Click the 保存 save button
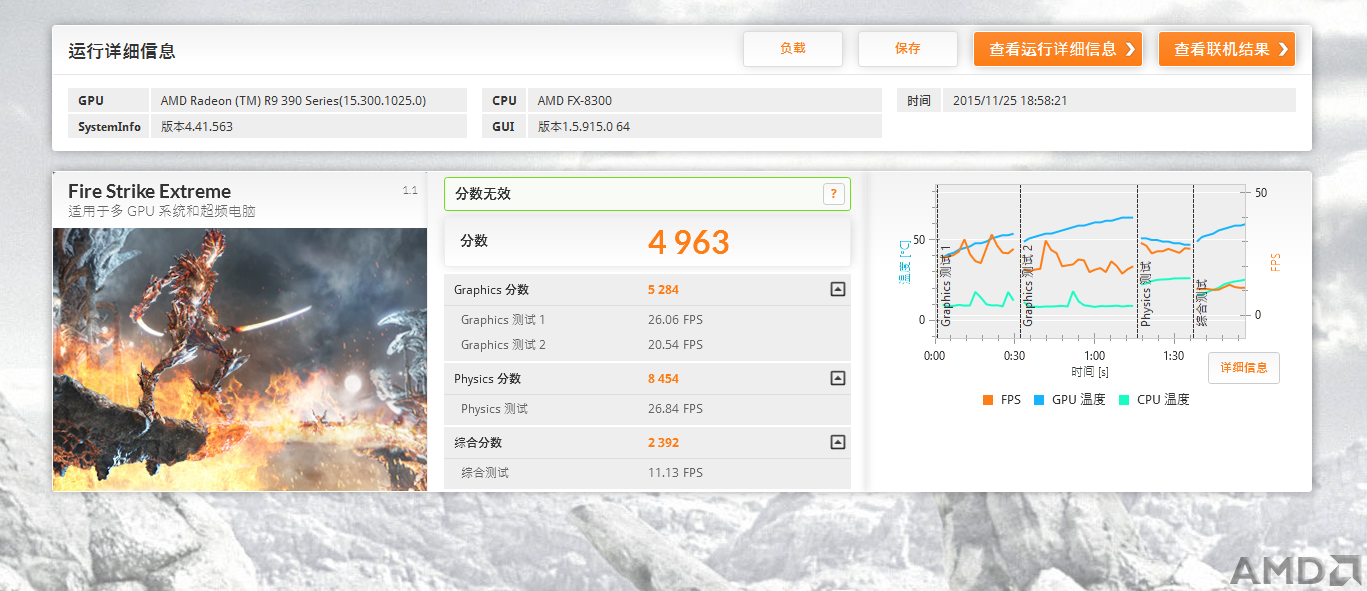Viewport: 1367px width, 591px height. point(907,49)
